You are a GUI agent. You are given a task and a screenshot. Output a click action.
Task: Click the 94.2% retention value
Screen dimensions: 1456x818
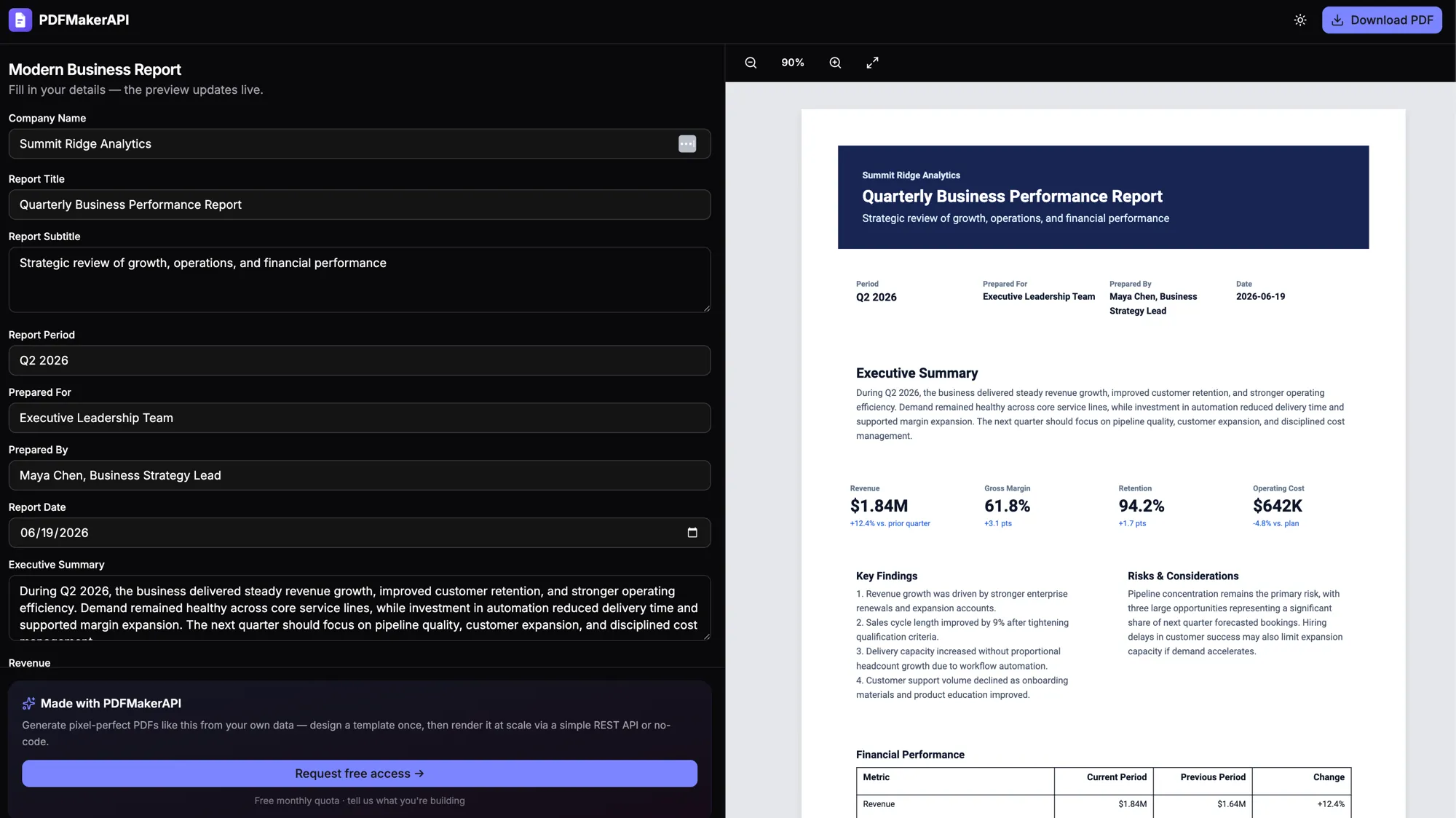(1141, 506)
